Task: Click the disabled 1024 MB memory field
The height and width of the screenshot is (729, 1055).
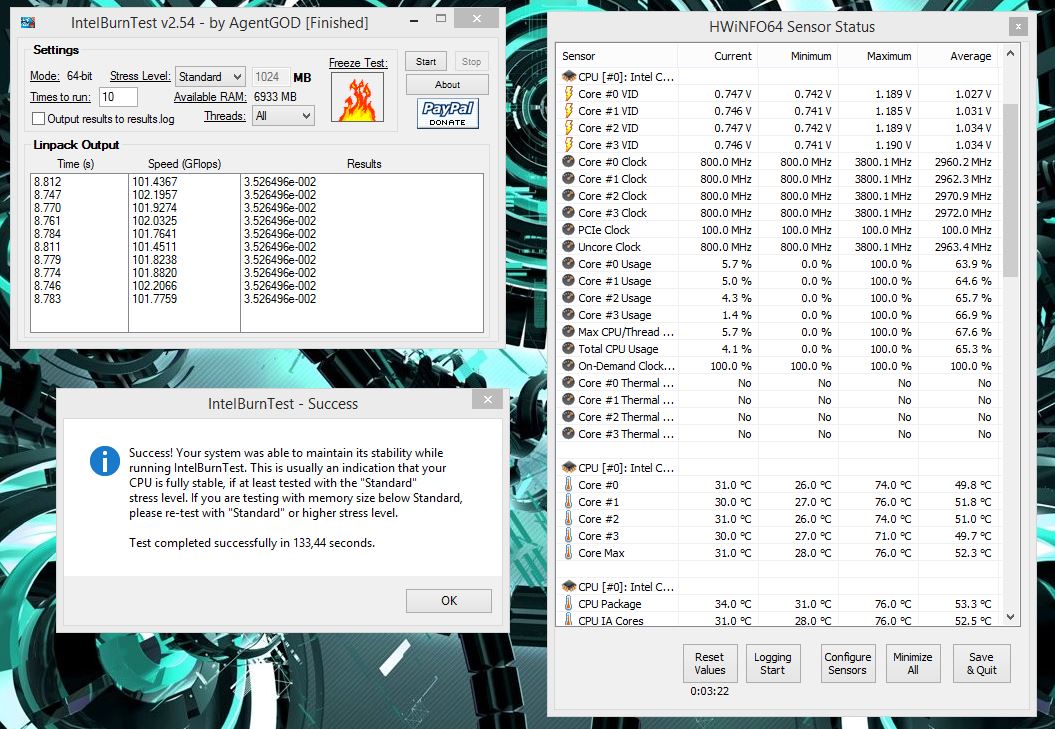Action: click(x=270, y=77)
